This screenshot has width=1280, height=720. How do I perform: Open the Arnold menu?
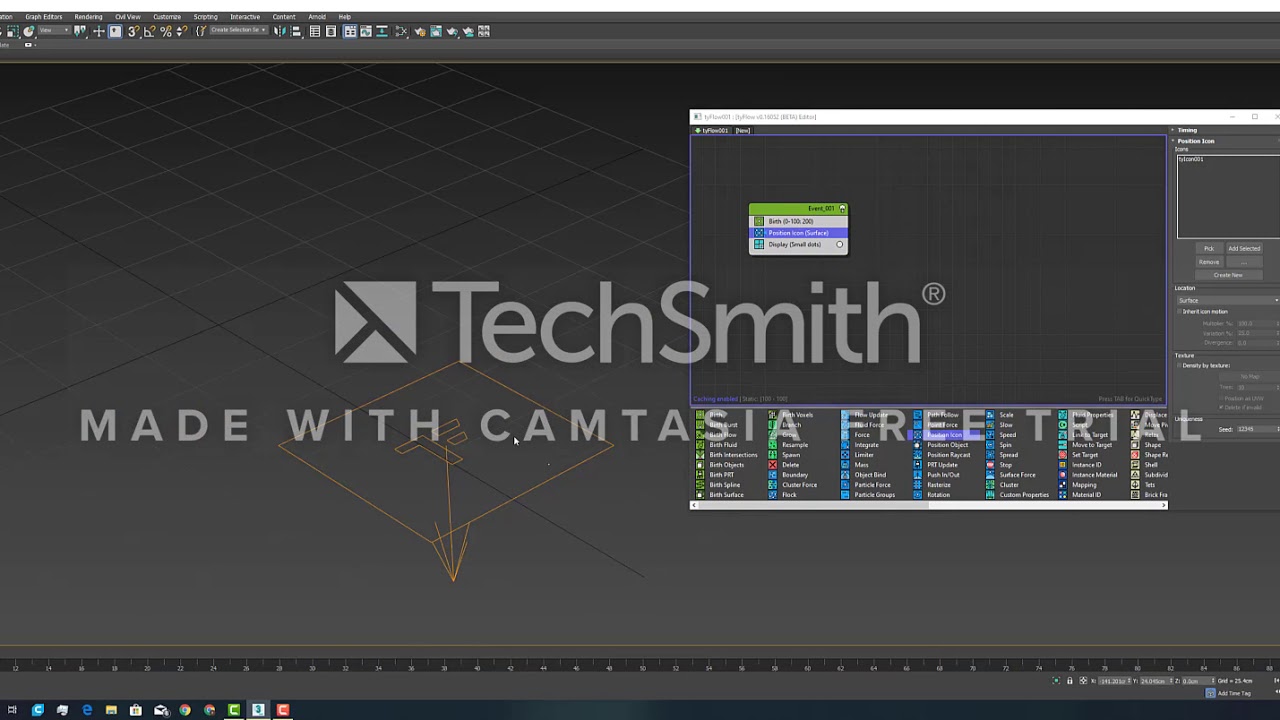pos(317,17)
